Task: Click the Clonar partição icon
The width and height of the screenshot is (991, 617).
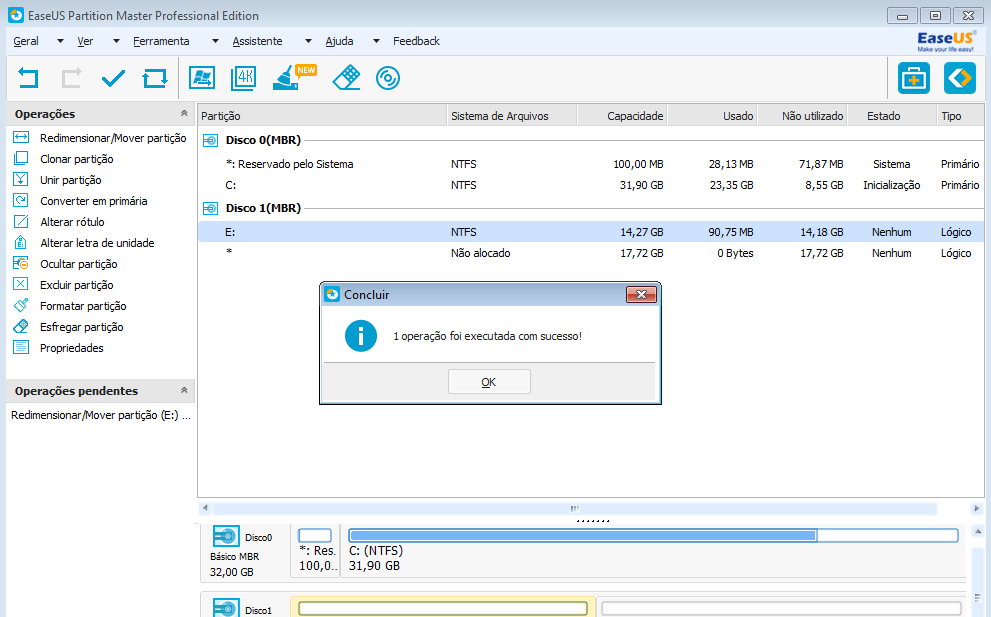Action: click(21, 158)
